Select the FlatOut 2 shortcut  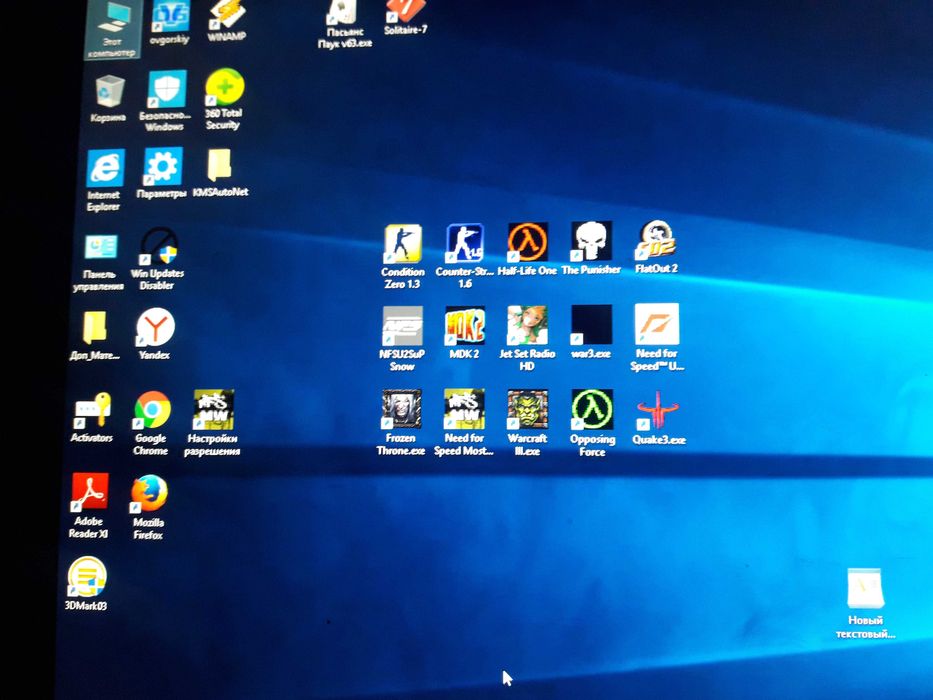tap(656, 240)
